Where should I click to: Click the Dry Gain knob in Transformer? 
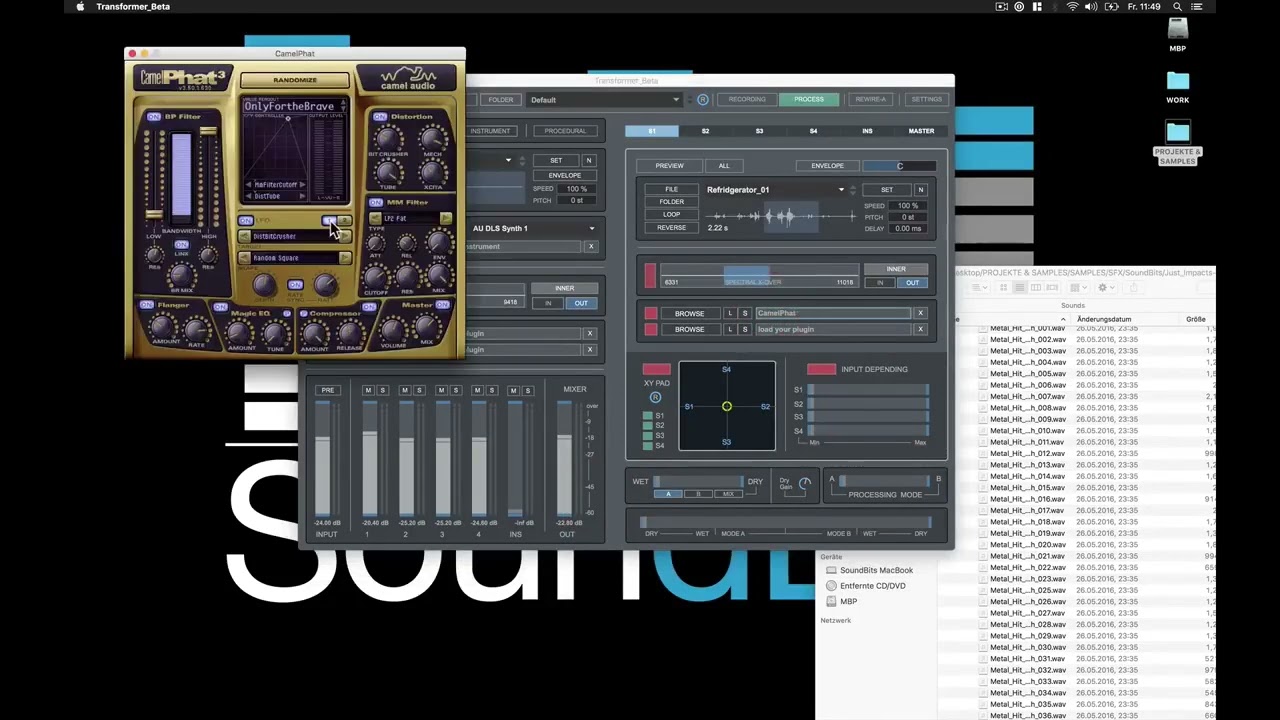(x=805, y=483)
